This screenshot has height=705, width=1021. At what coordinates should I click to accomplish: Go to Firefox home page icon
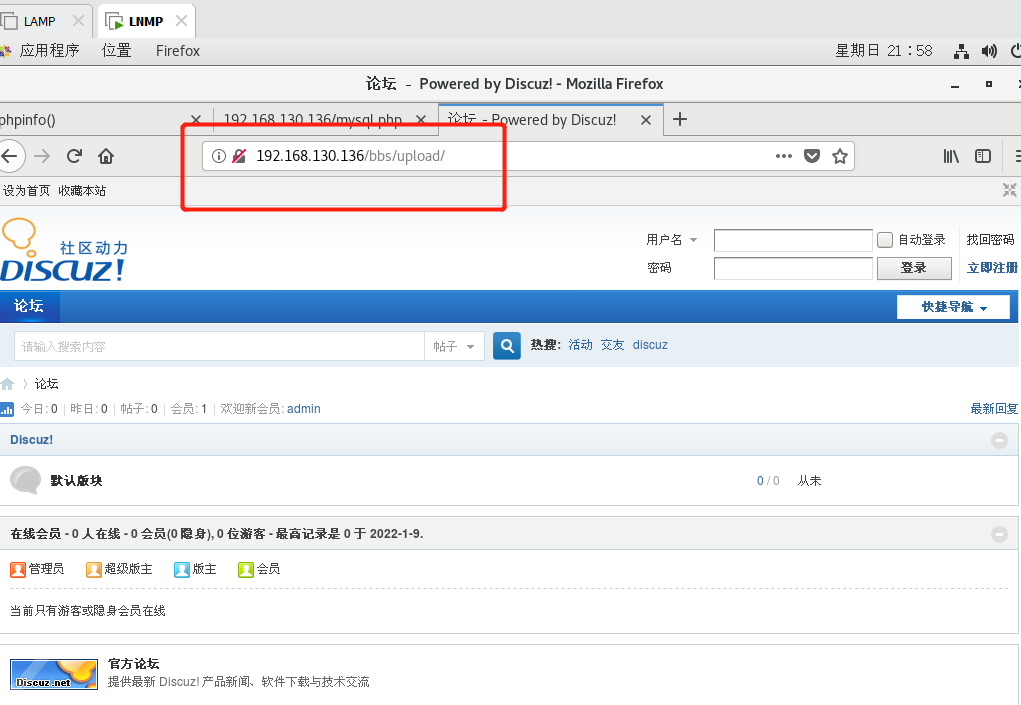point(106,156)
